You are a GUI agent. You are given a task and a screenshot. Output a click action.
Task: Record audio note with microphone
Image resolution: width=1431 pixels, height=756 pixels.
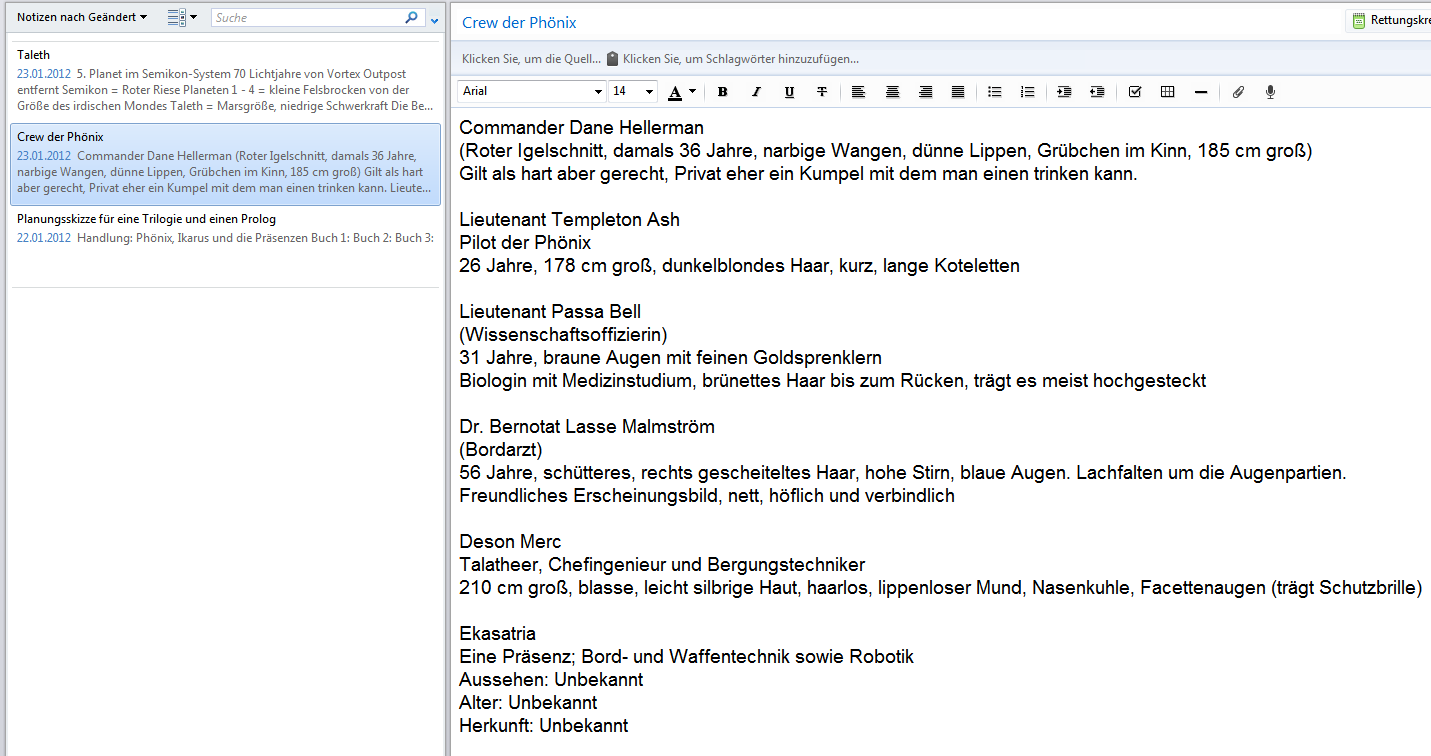pyautogui.click(x=1270, y=92)
